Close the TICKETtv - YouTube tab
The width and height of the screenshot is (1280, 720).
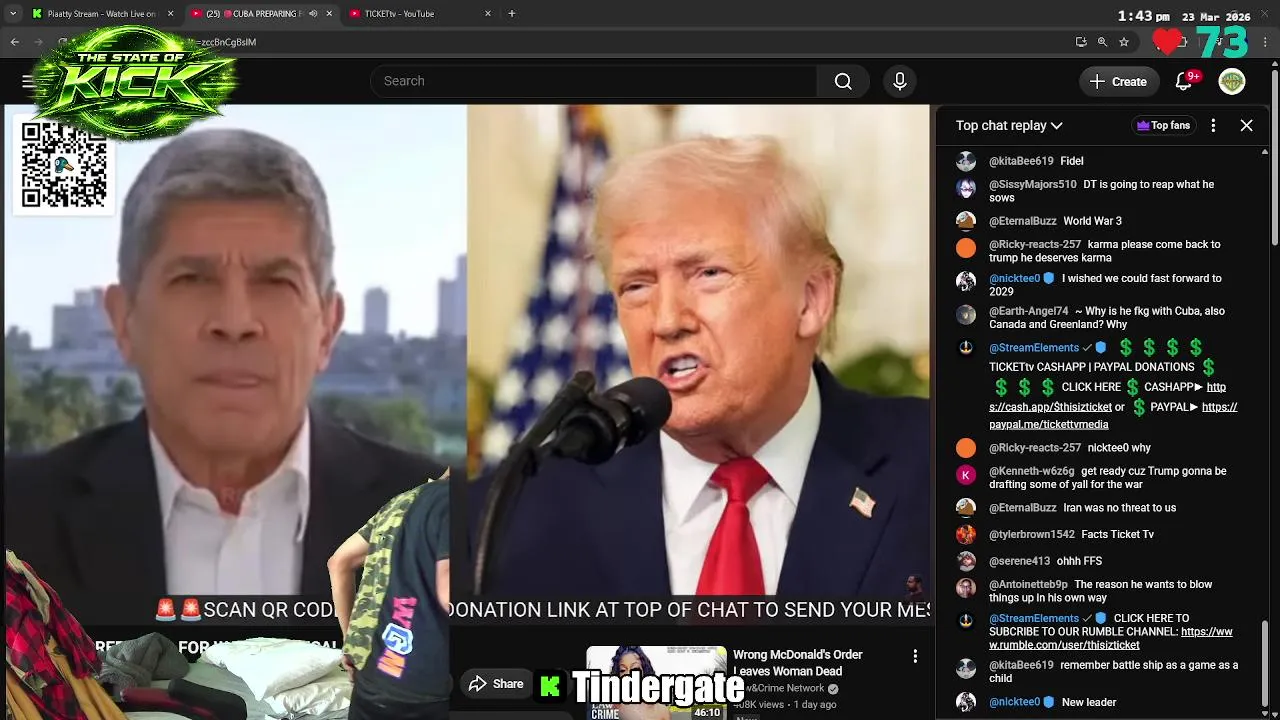pos(488,14)
